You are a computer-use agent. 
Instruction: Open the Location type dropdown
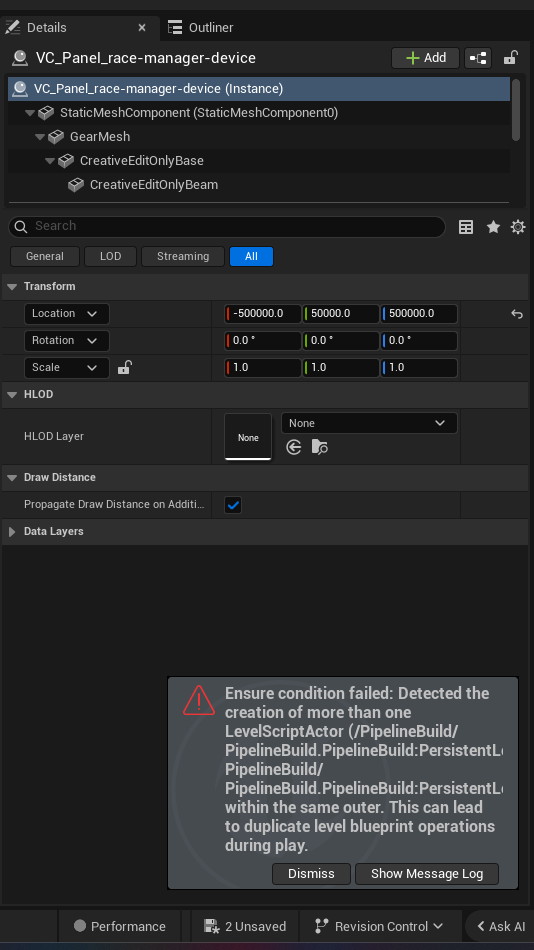point(66,314)
